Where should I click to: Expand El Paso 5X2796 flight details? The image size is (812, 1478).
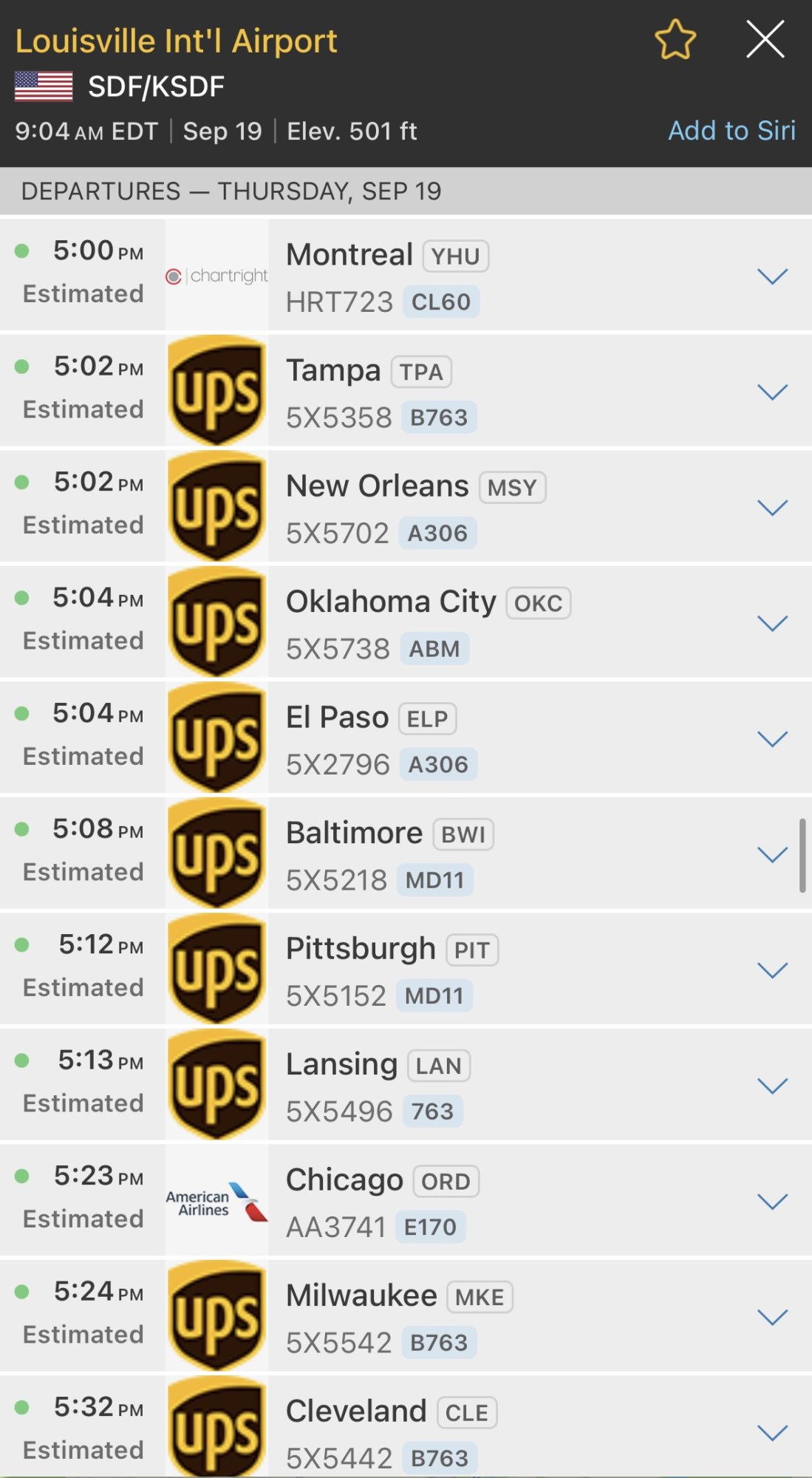pyautogui.click(x=773, y=739)
